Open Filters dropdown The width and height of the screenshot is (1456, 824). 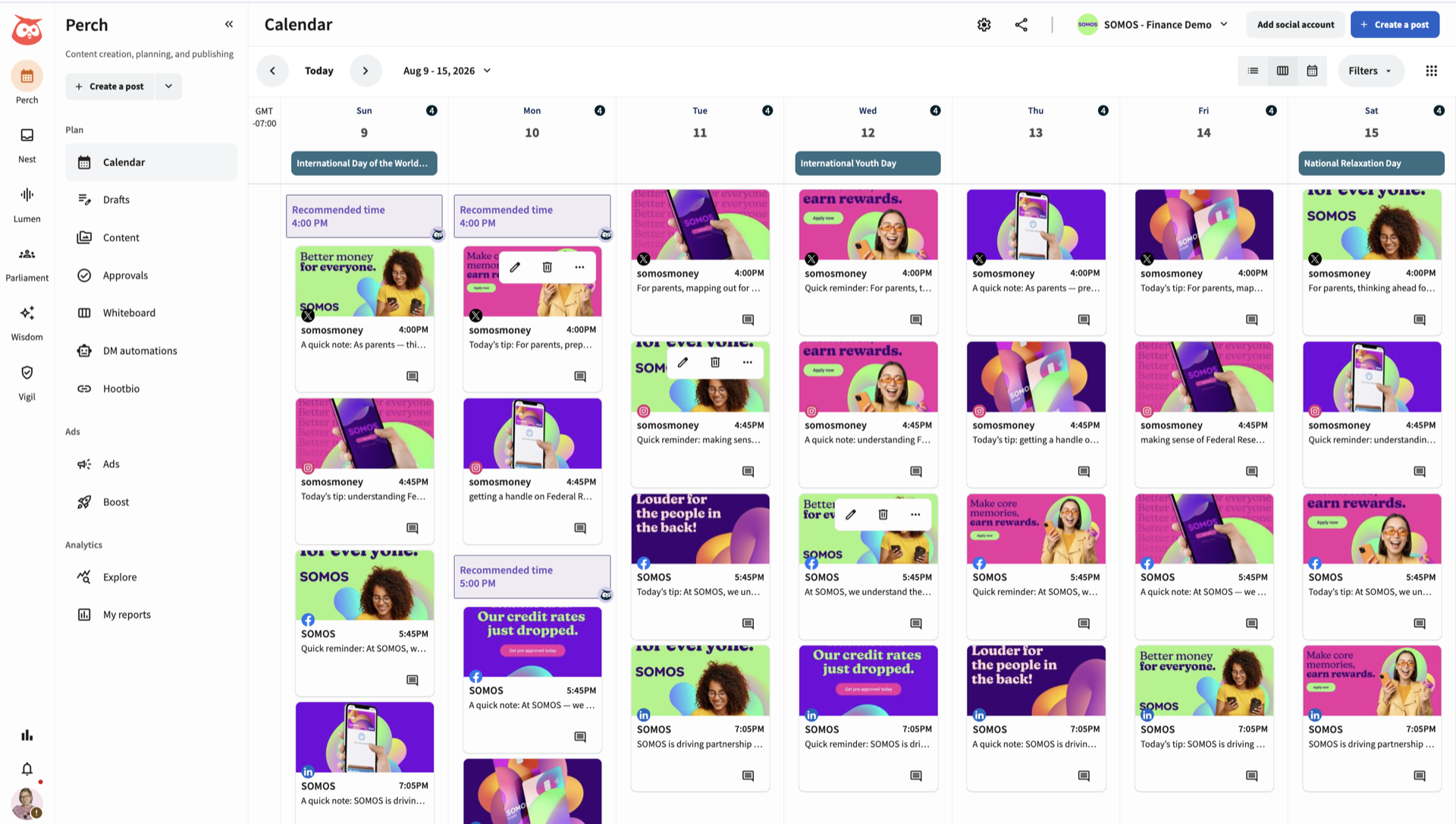[x=1370, y=71]
